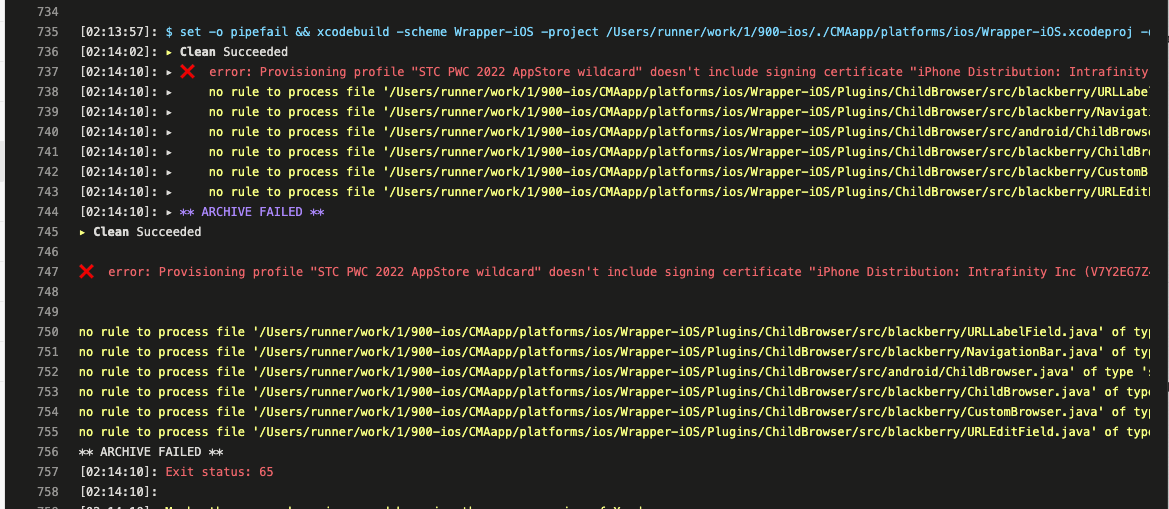The height and width of the screenshot is (509, 1169).
Task: Click timestamp [02:14:02] on line 736
Action: [119, 52]
